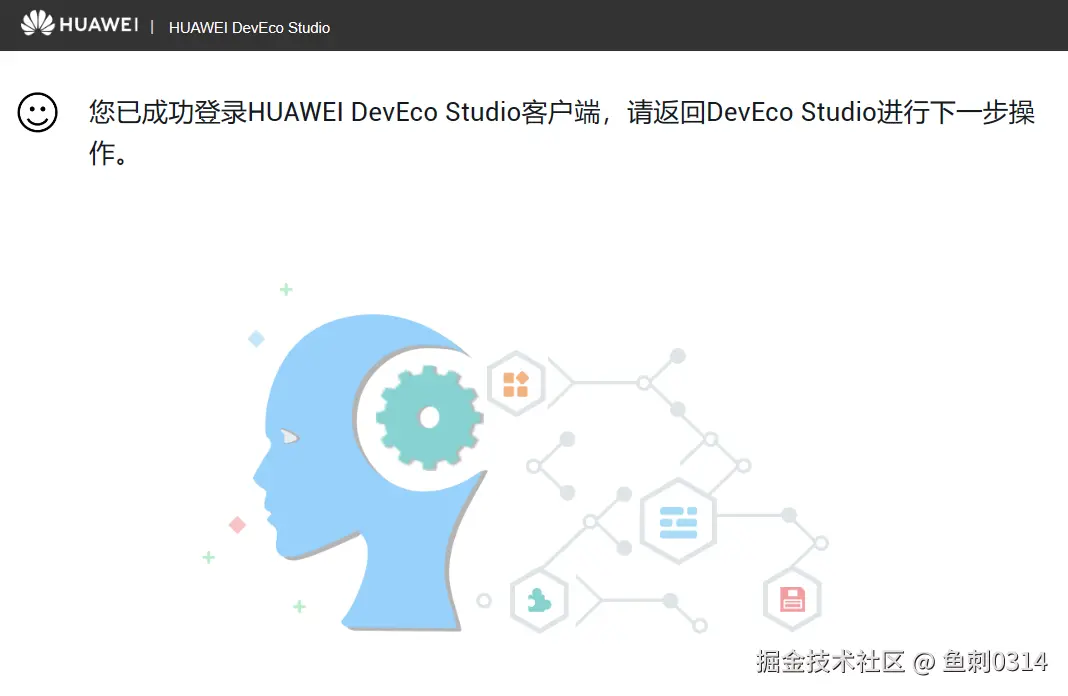The image size is (1068, 696).
Task: Click the blue head silhouette illustration
Action: coord(368,471)
